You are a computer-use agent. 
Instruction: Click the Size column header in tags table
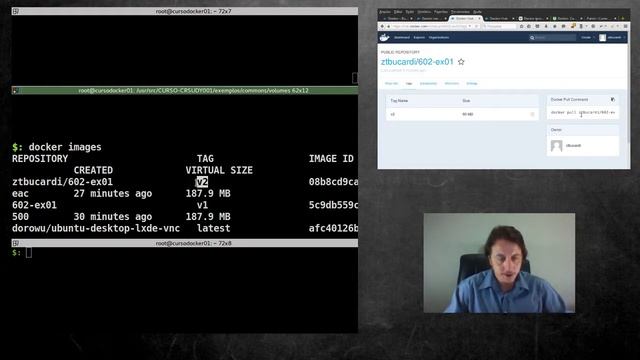click(466, 100)
